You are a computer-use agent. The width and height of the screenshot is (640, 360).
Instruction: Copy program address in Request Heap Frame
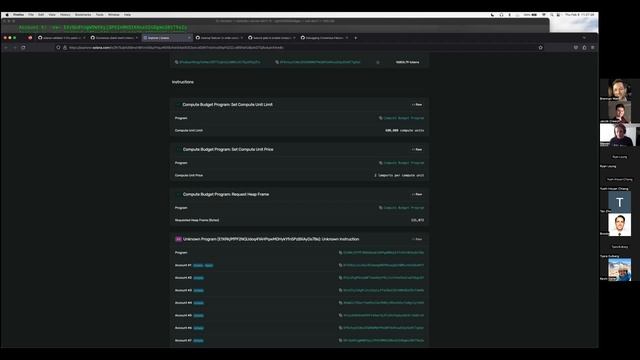coord(380,208)
